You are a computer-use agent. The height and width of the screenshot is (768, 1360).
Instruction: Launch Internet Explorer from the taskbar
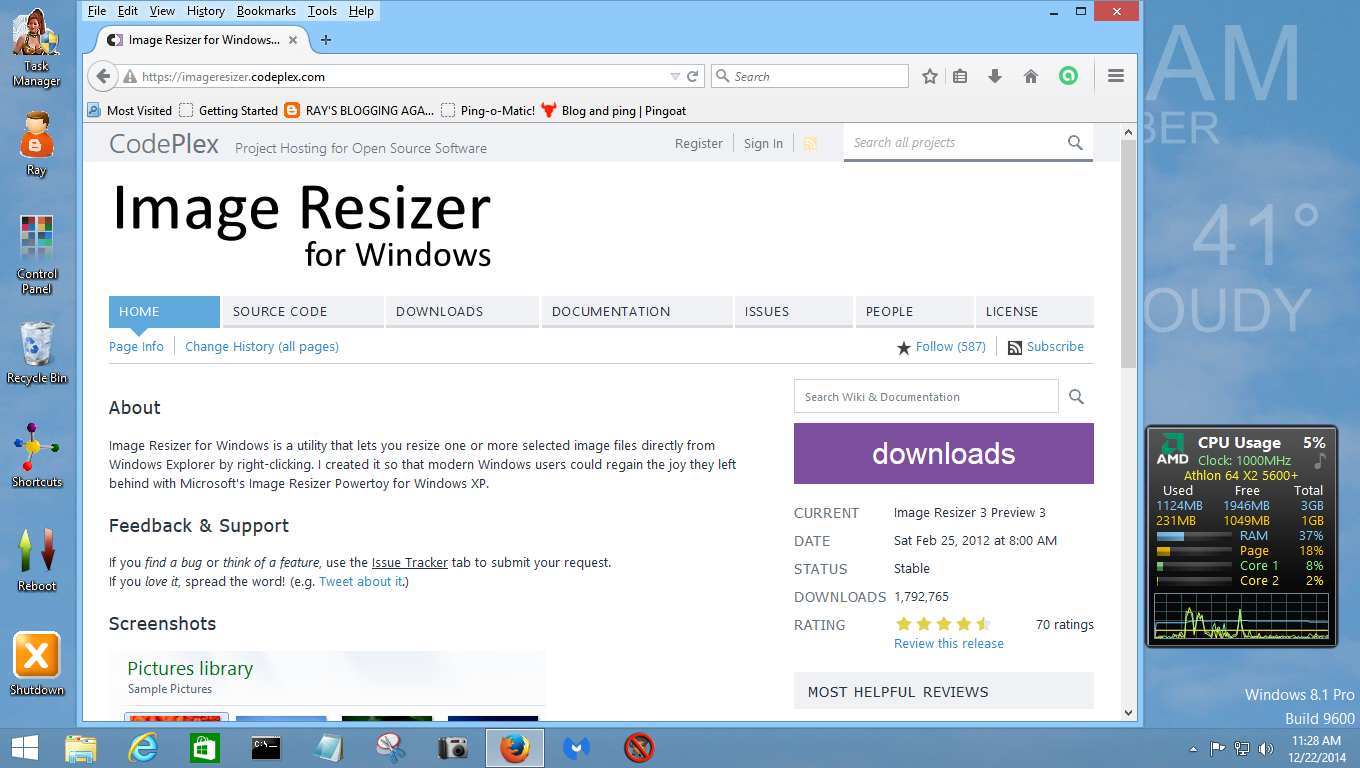coord(144,747)
